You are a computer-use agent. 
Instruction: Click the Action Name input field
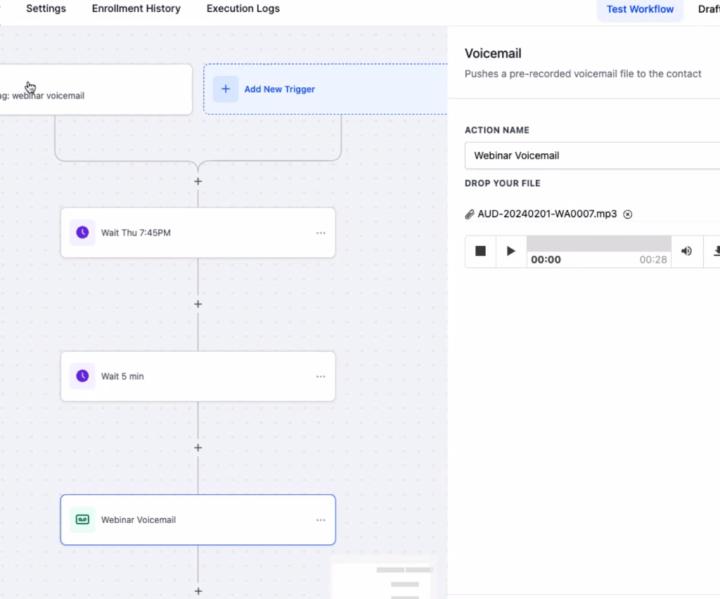592,156
